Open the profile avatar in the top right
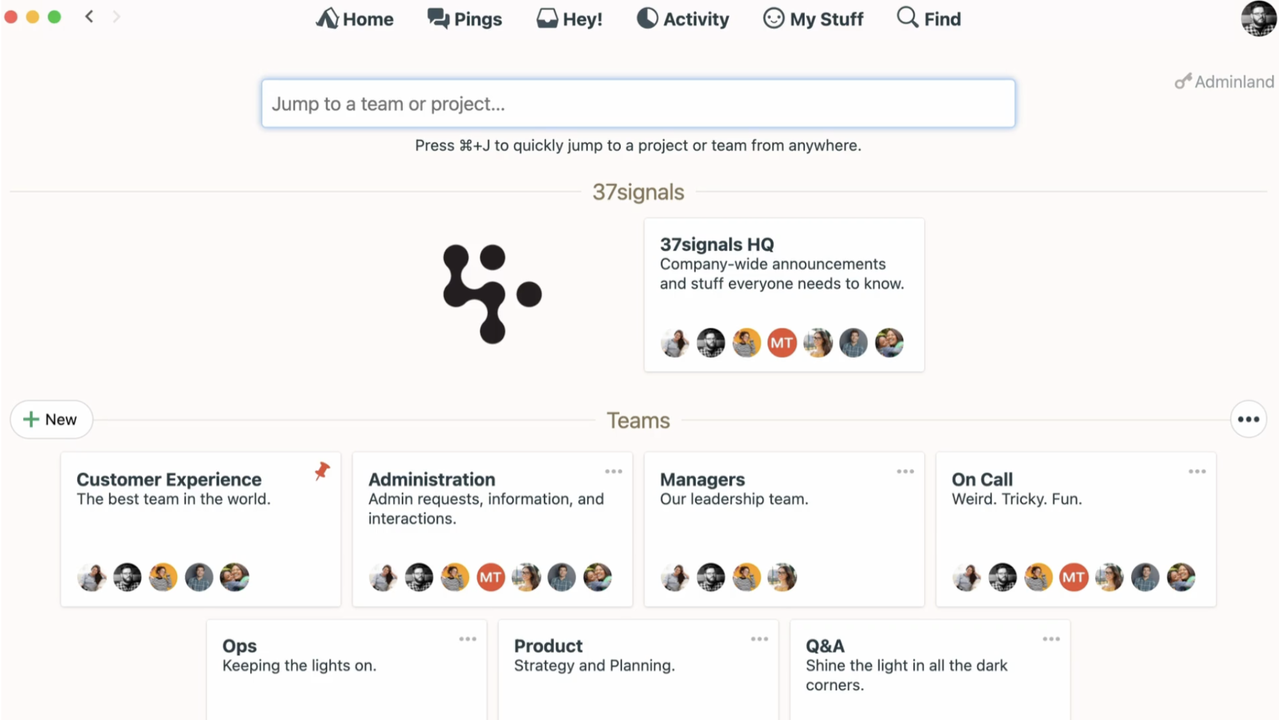The height and width of the screenshot is (720, 1279). 1258,18
